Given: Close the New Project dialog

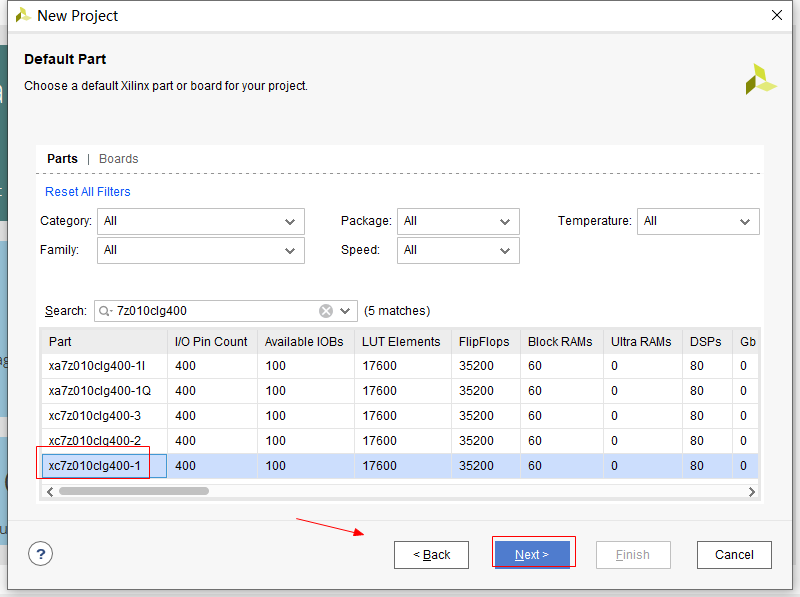Looking at the screenshot, I should pyautogui.click(x=777, y=15).
